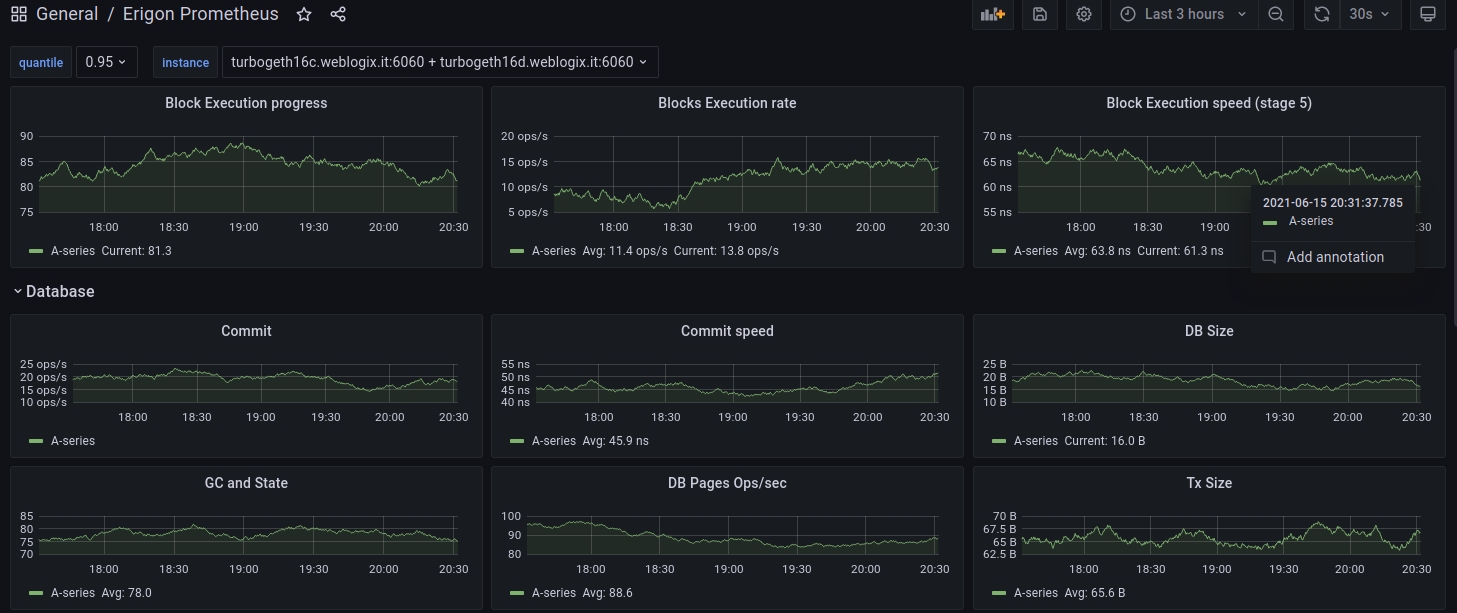Toggle A-series legend in Commit panel

click(x=75, y=440)
